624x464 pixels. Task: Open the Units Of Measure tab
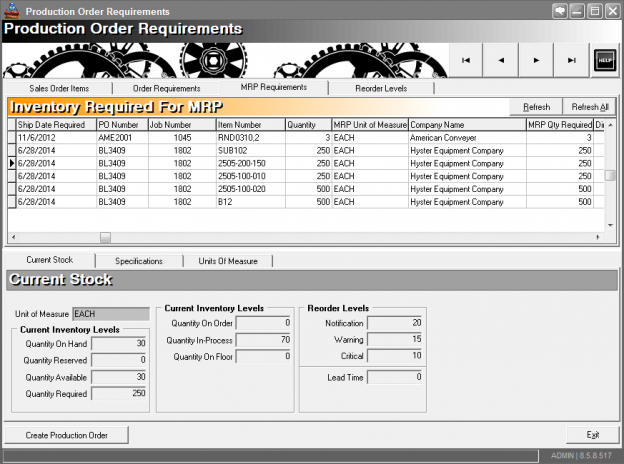(x=228, y=261)
